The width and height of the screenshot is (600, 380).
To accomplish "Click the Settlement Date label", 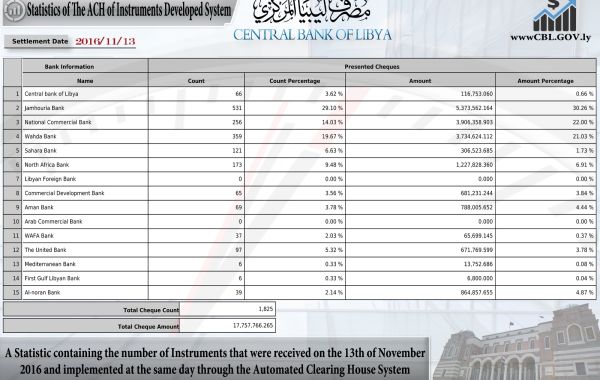I will pos(40,41).
